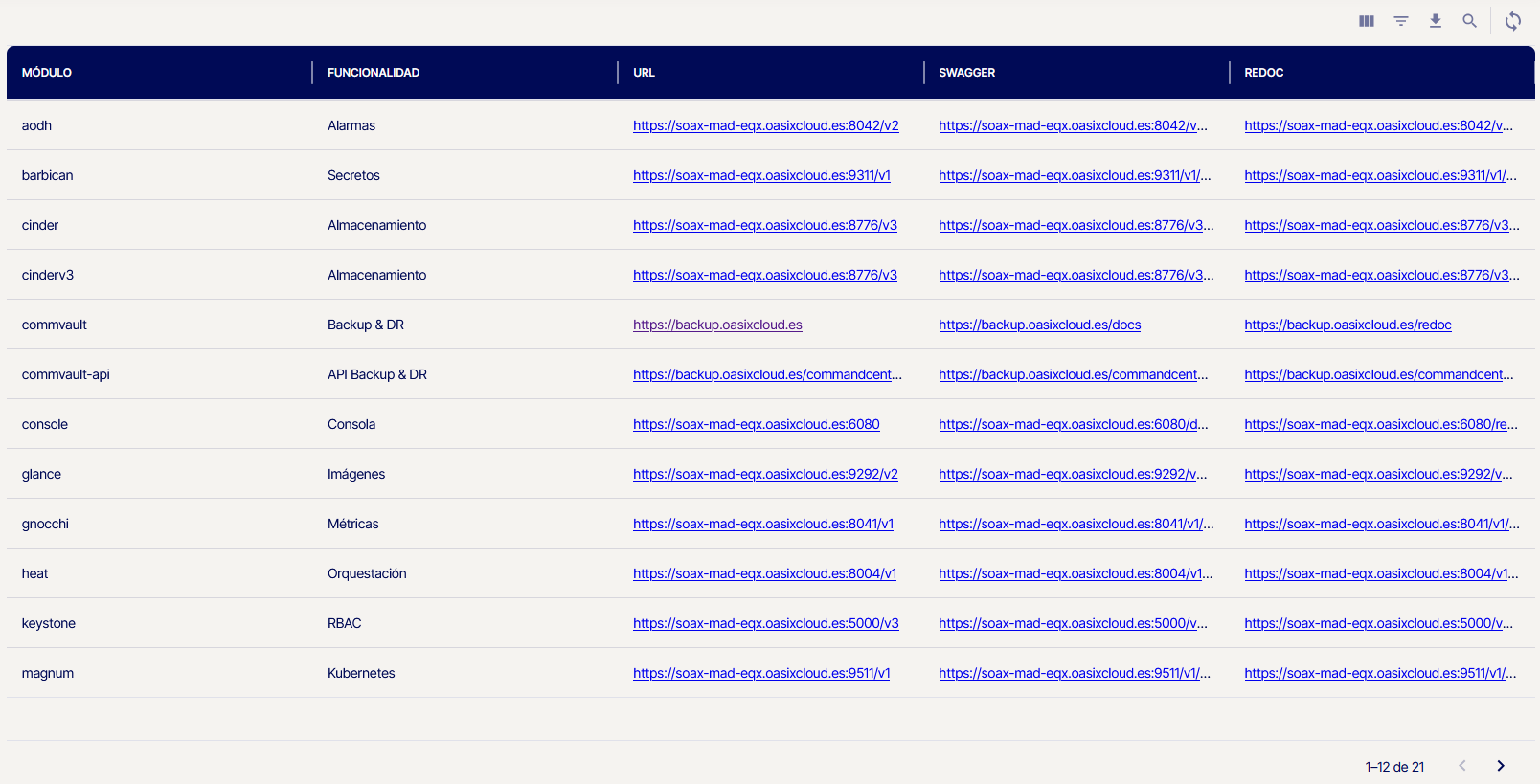The width and height of the screenshot is (1540, 784).
Task: Click the refresh icon
Action: (1513, 21)
